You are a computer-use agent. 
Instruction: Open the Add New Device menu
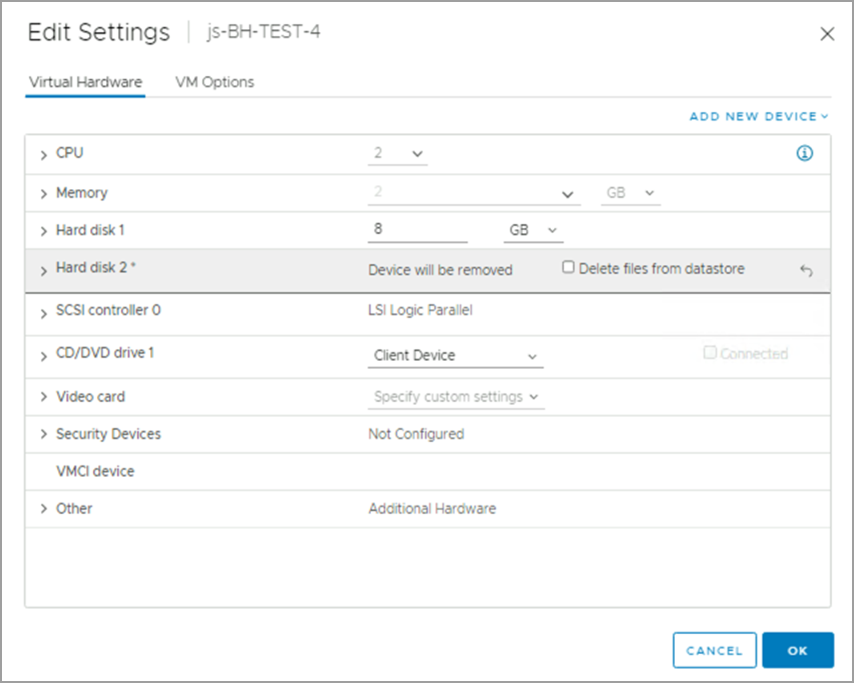[x=759, y=117]
